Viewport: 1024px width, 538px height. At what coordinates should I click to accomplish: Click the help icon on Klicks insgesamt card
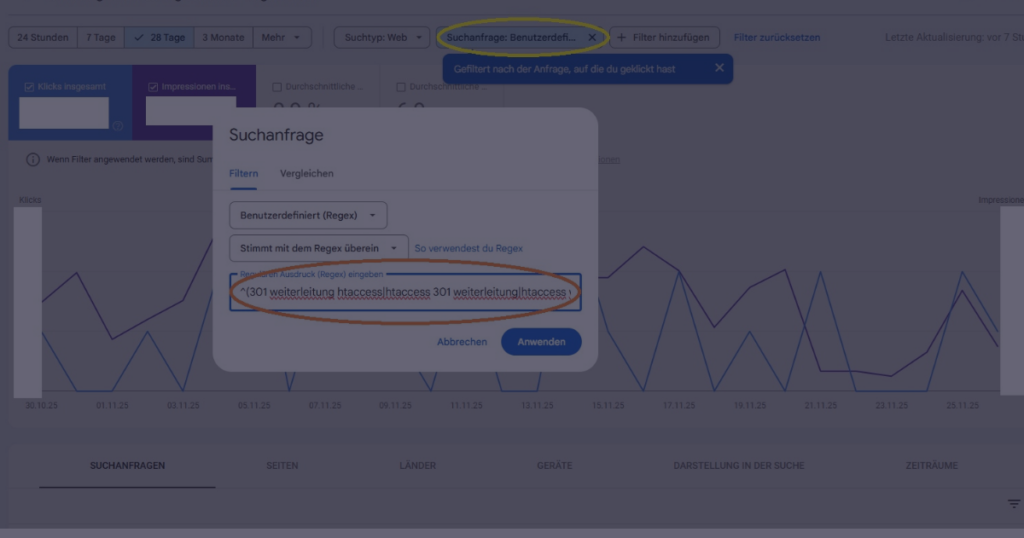pos(118,126)
